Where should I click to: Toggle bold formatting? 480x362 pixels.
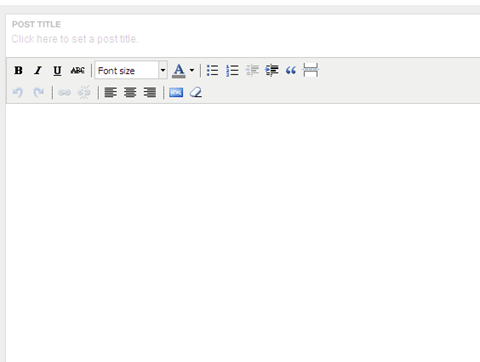coord(18,70)
